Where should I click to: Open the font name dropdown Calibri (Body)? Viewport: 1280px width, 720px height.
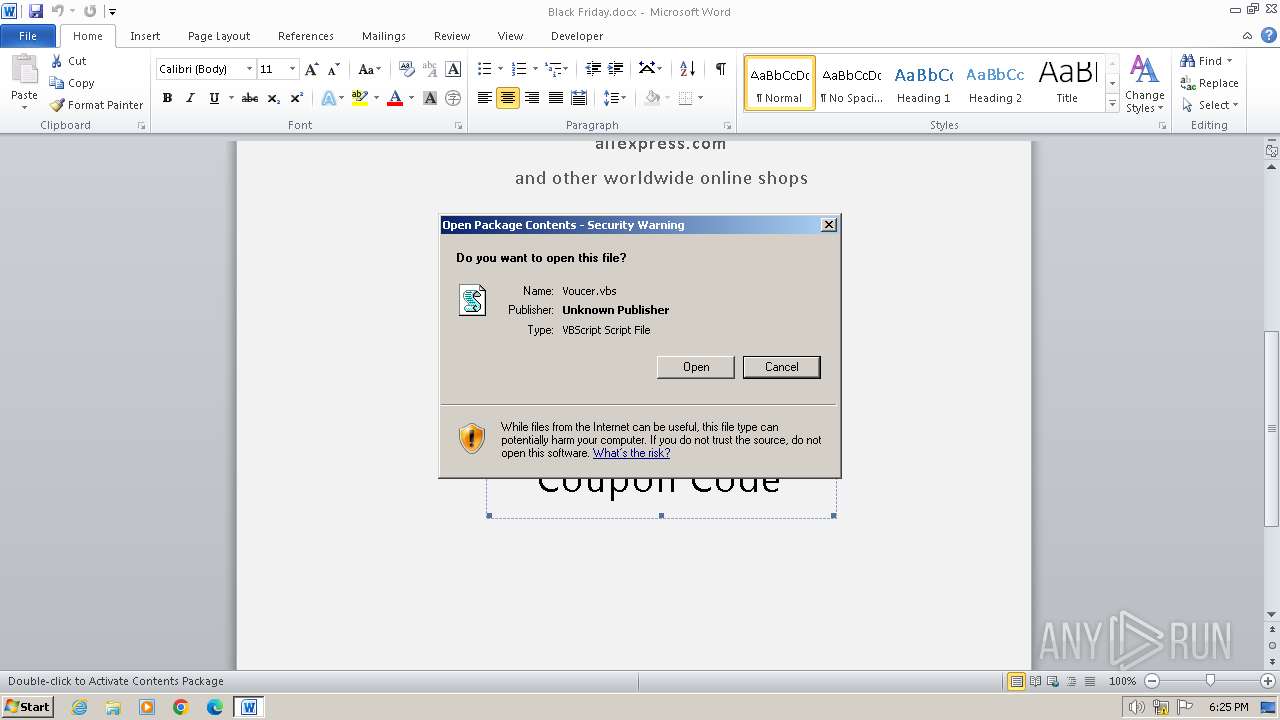click(x=249, y=69)
